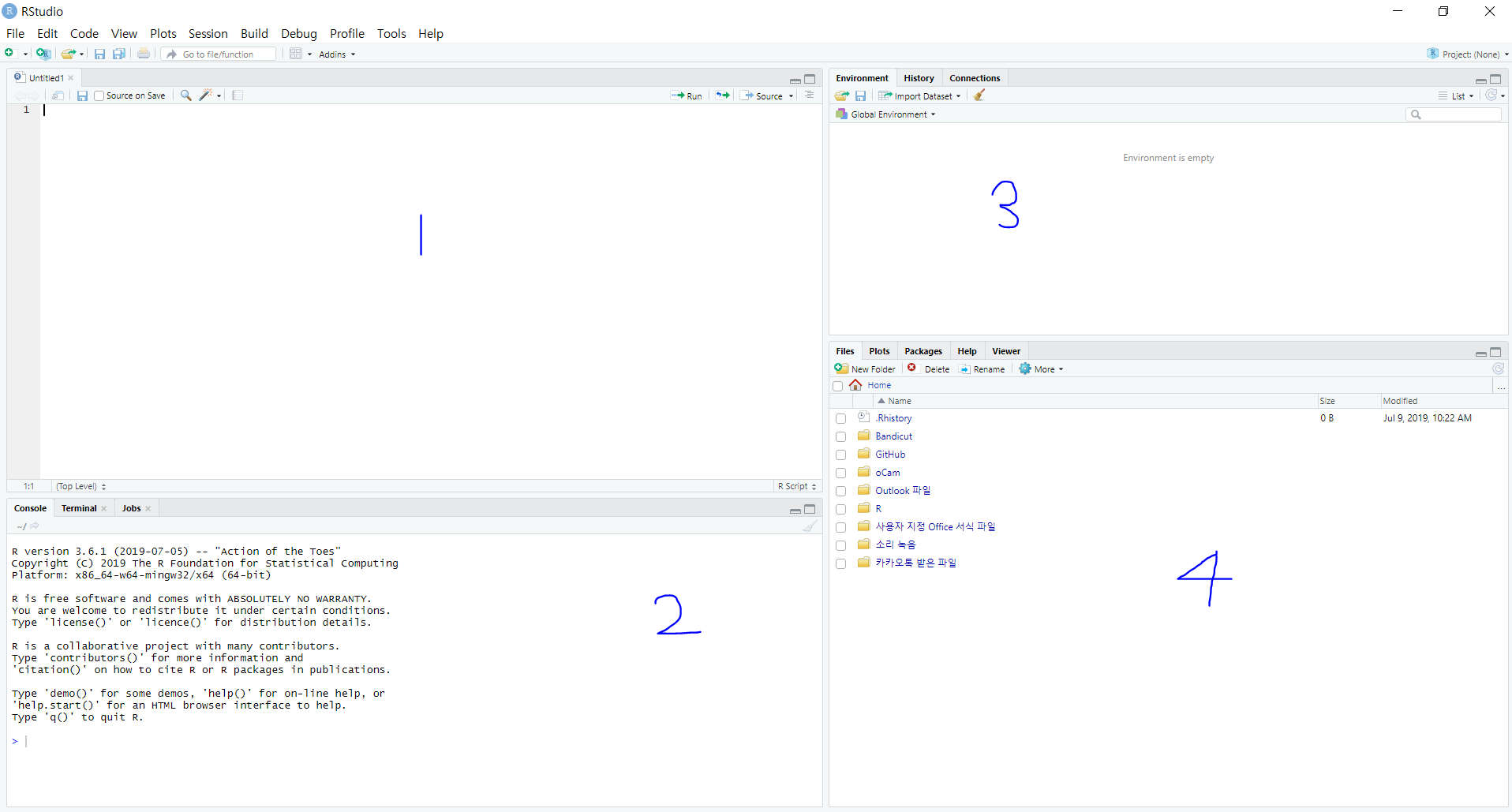Expand Source button dropdown arrow
The image size is (1512, 812).
[791, 96]
